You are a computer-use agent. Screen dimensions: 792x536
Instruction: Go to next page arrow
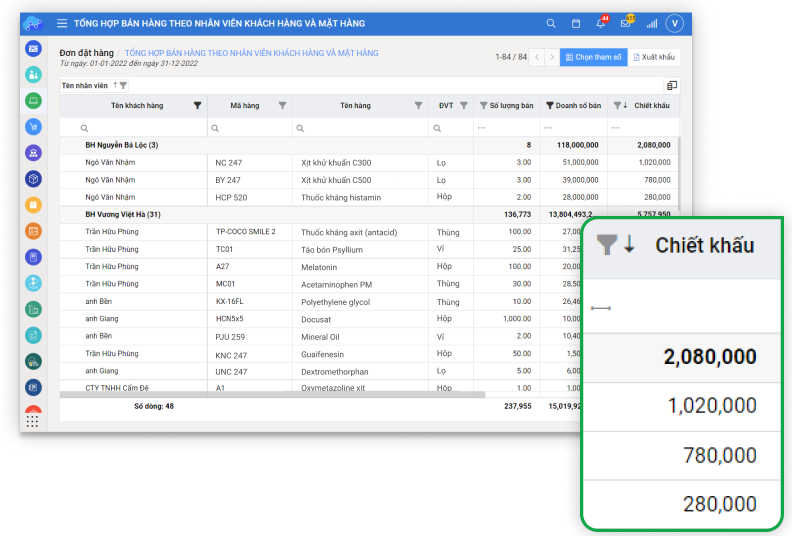coord(551,57)
